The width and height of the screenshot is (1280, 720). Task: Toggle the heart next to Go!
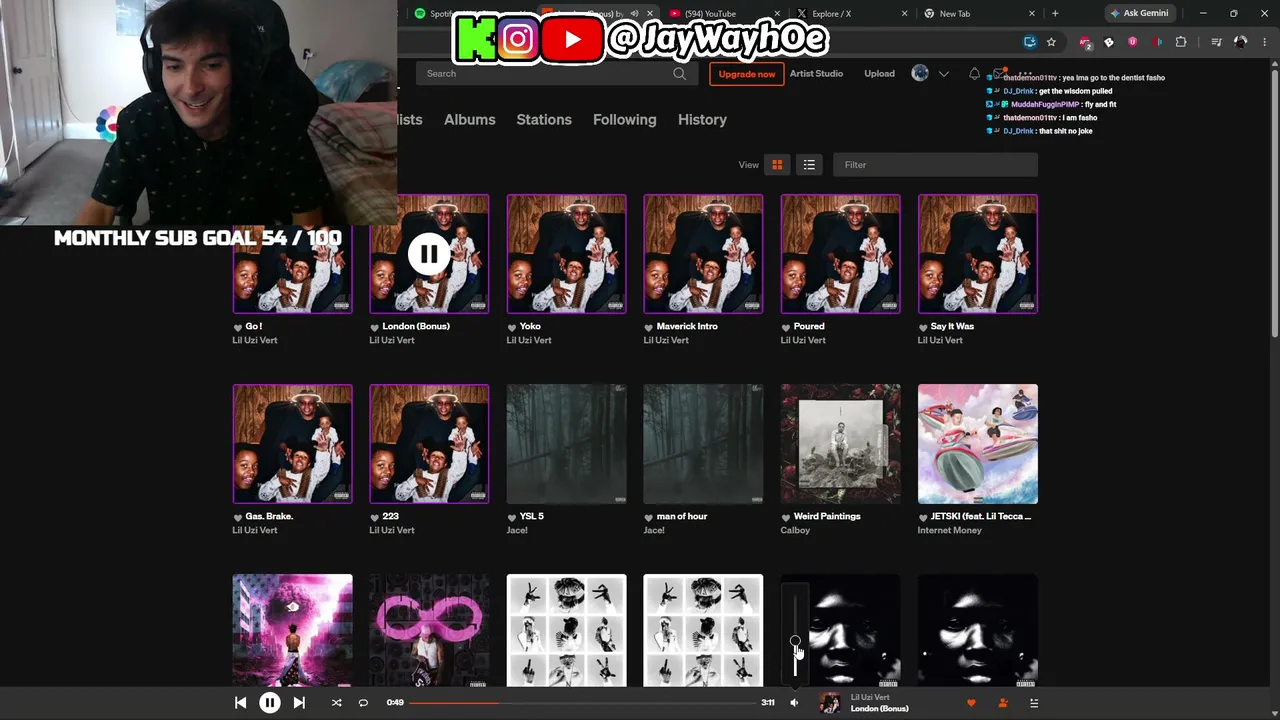click(238, 327)
